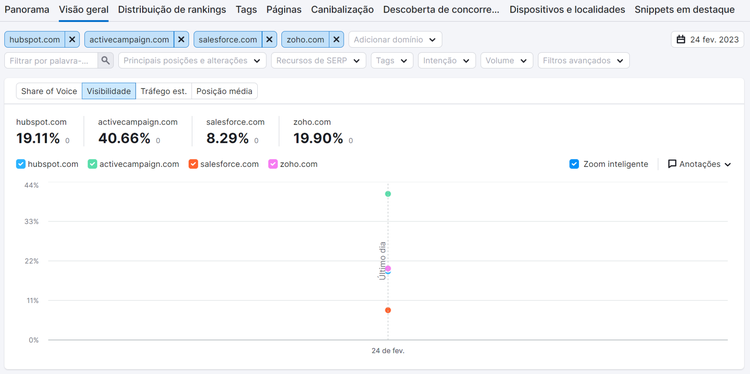750x374 pixels.
Task: Toggle salesforce.com series checkbox in legend
Action: pyautogui.click(x=193, y=164)
